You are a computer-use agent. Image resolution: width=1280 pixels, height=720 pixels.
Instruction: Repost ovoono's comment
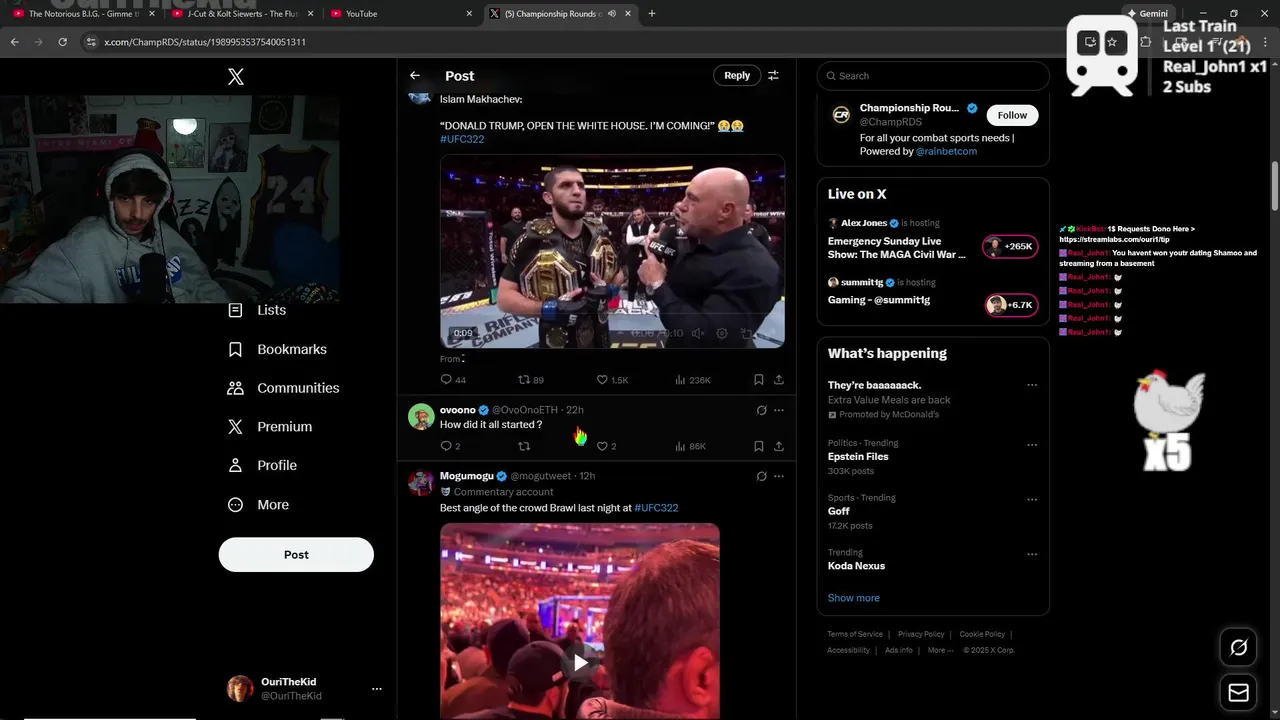(x=524, y=446)
